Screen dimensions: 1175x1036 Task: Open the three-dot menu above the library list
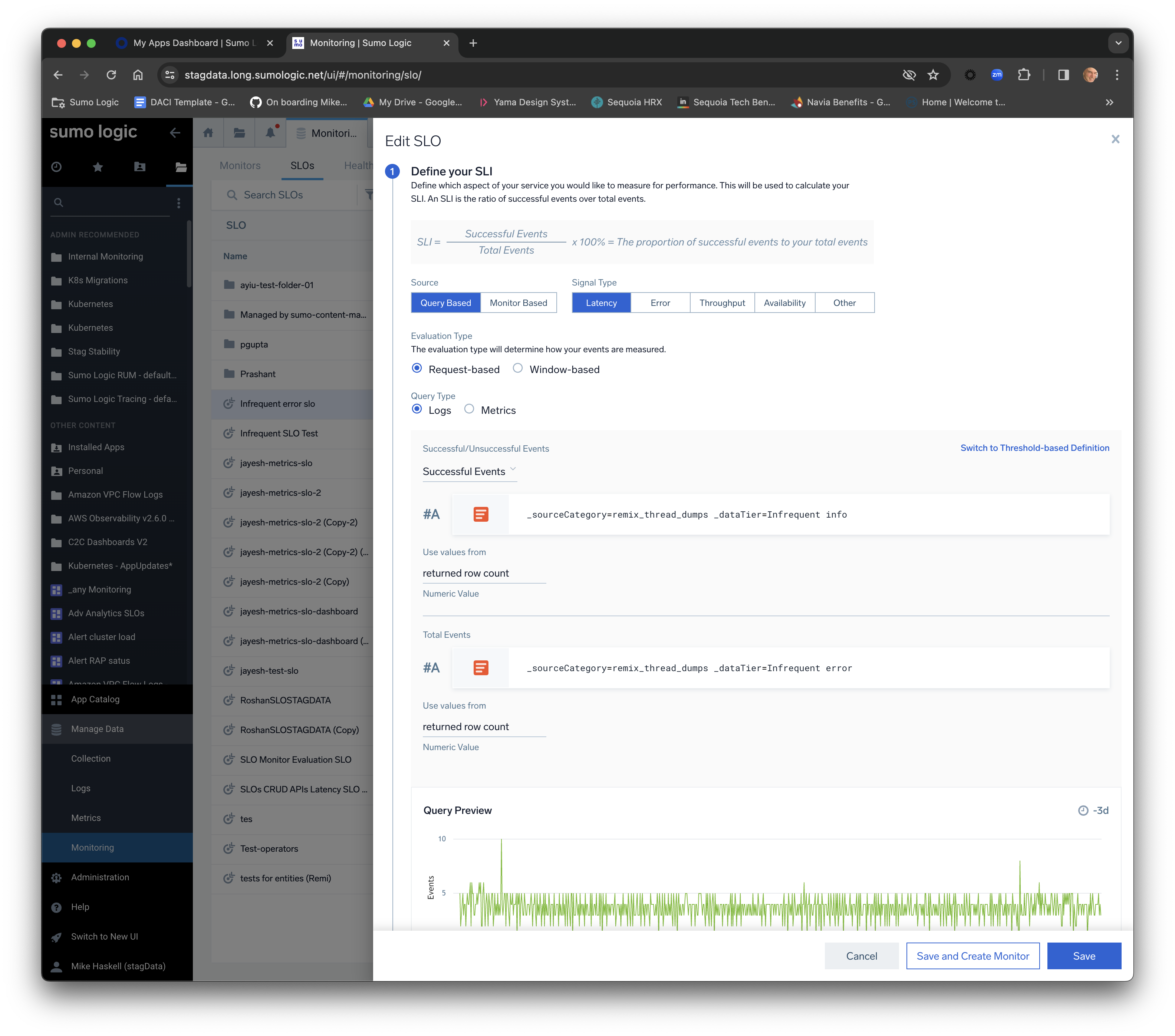point(179,203)
